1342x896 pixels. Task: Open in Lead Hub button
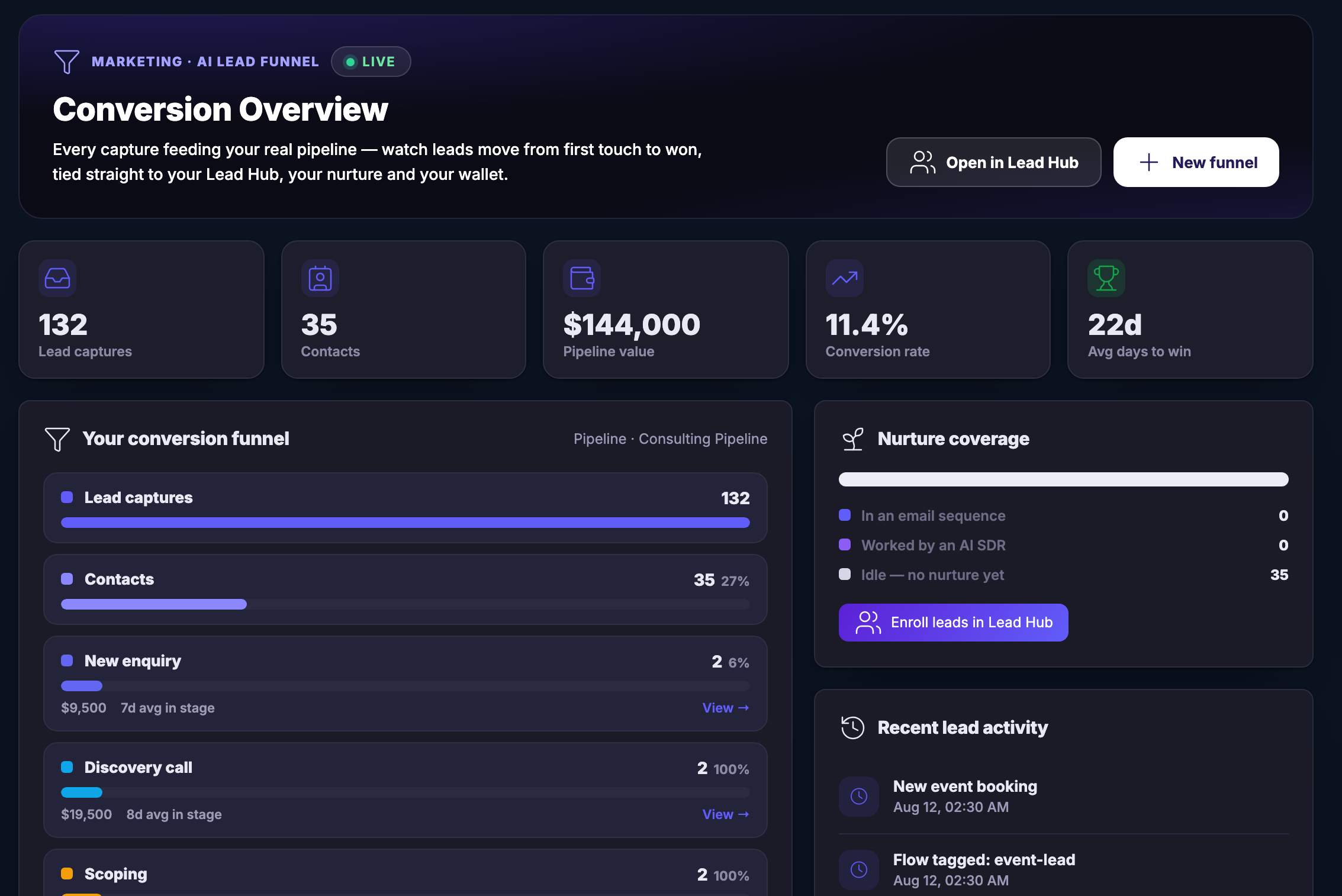[993, 162]
